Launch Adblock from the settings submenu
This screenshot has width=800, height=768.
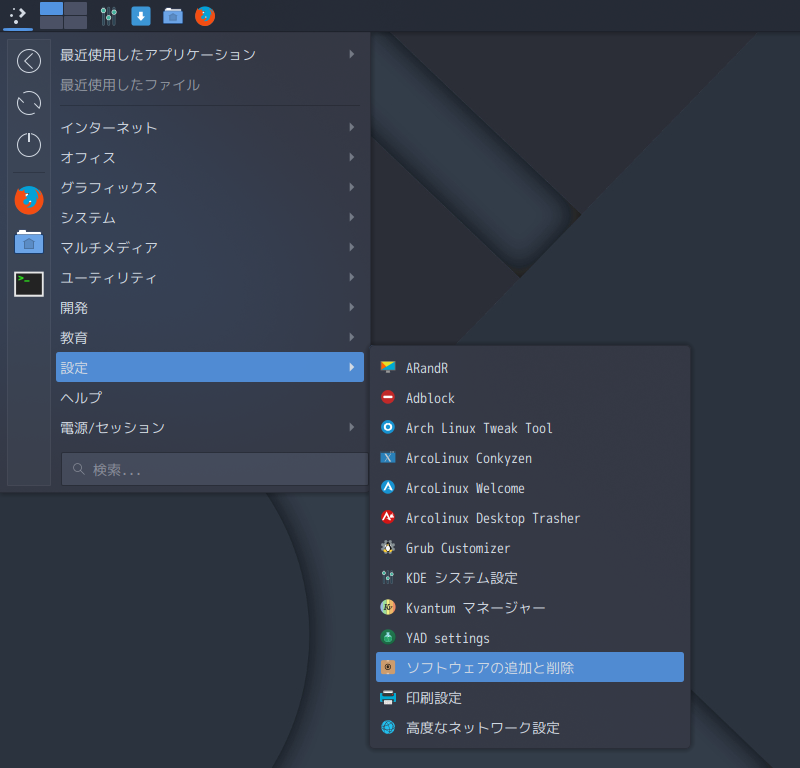(530, 398)
